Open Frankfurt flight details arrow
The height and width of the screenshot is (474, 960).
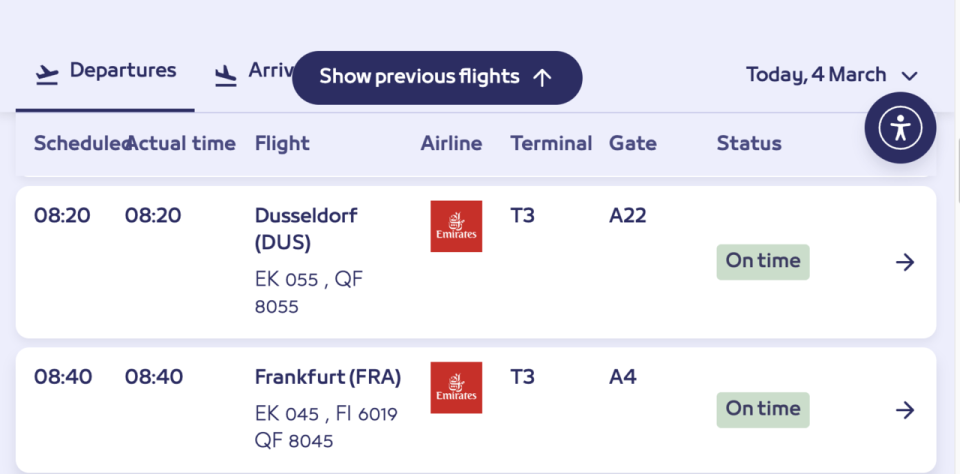pyautogui.click(x=905, y=410)
